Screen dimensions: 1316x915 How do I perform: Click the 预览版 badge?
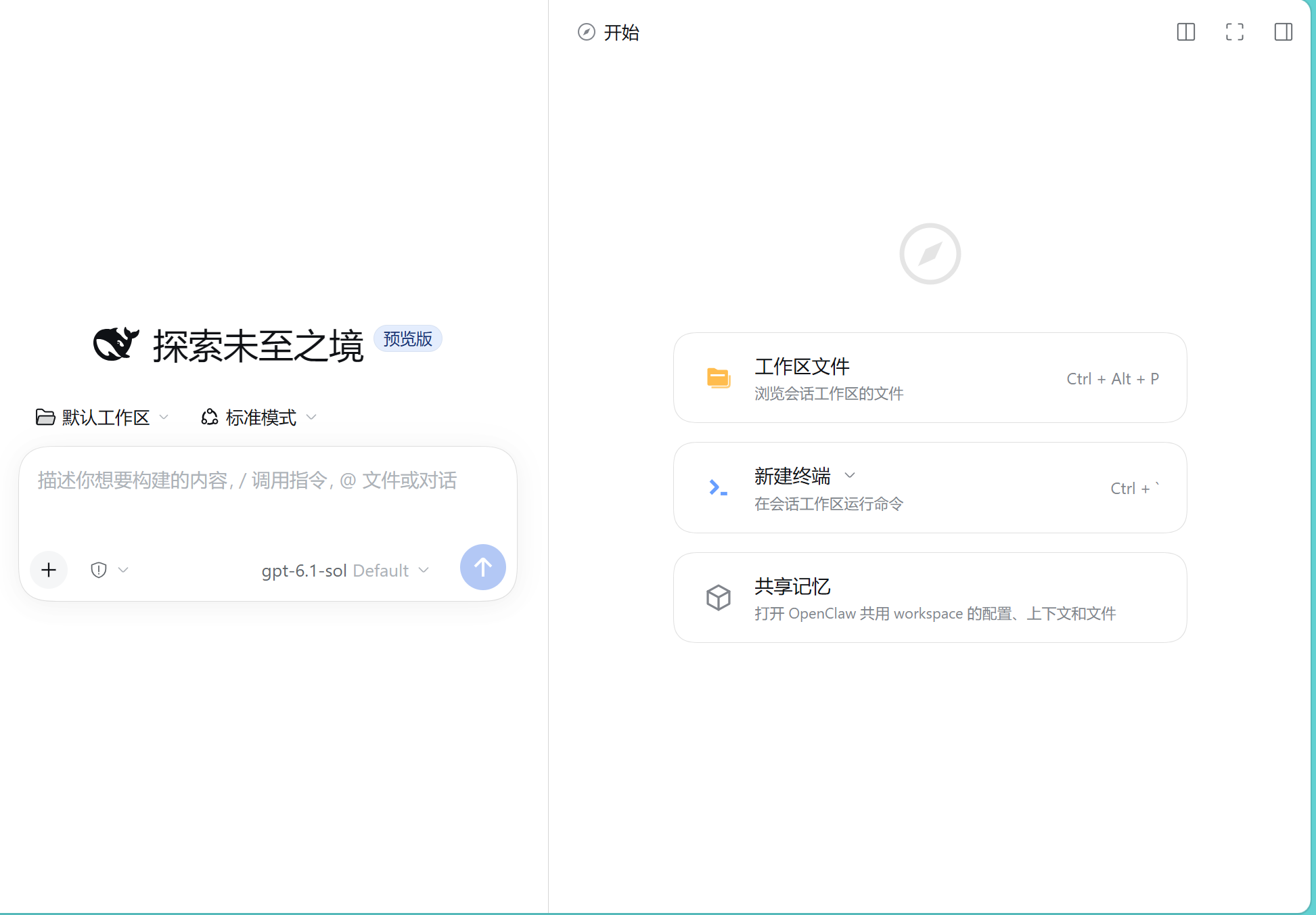pos(408,338)
